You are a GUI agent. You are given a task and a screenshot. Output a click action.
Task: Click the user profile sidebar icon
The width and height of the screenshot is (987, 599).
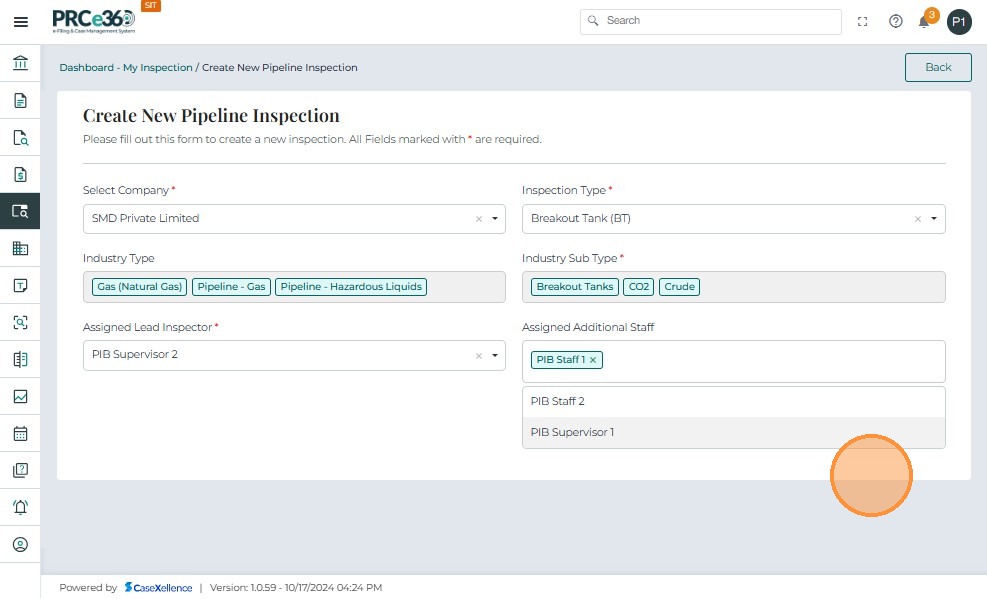pos(20,545)
